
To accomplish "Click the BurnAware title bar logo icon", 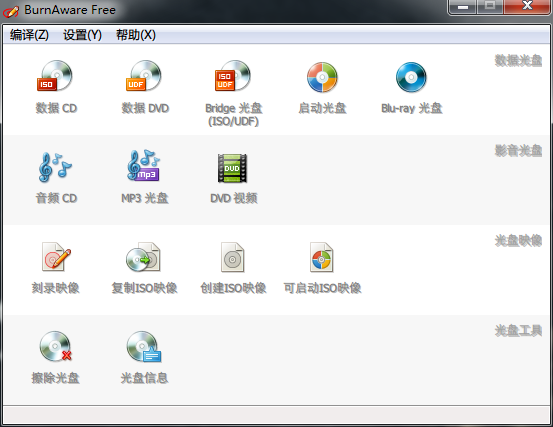I will (11, 11).
